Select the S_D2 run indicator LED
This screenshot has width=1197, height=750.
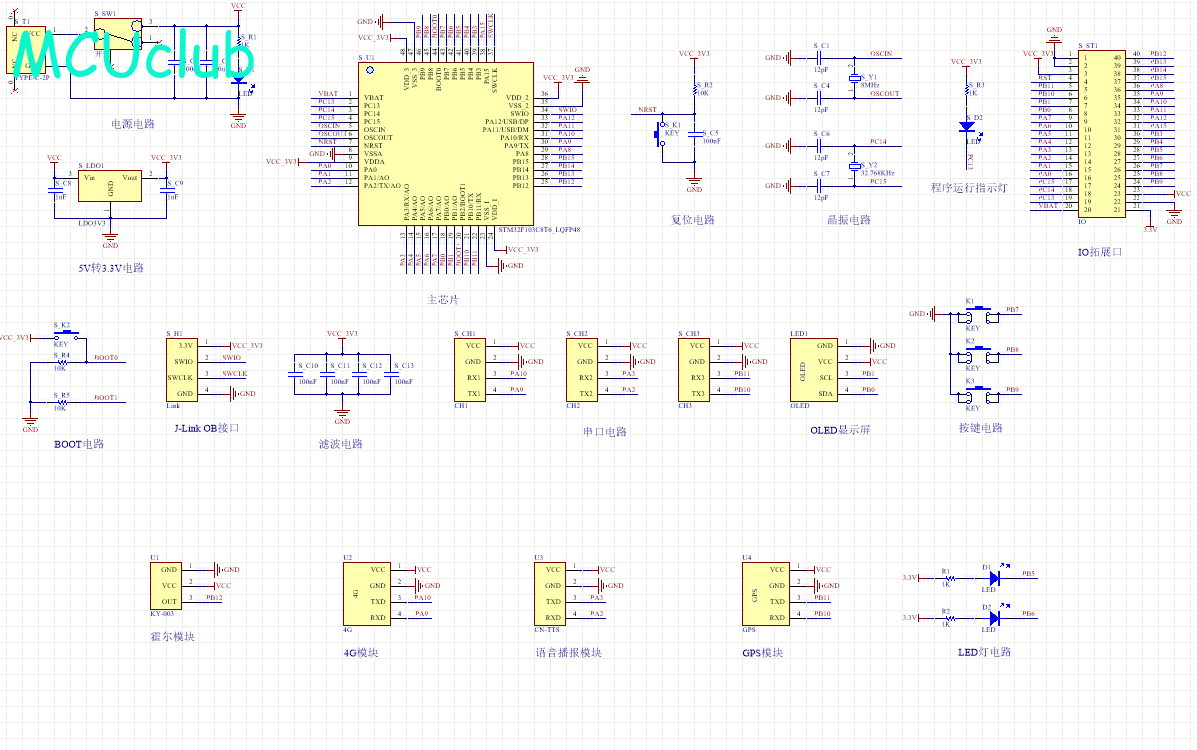[966, 126]
